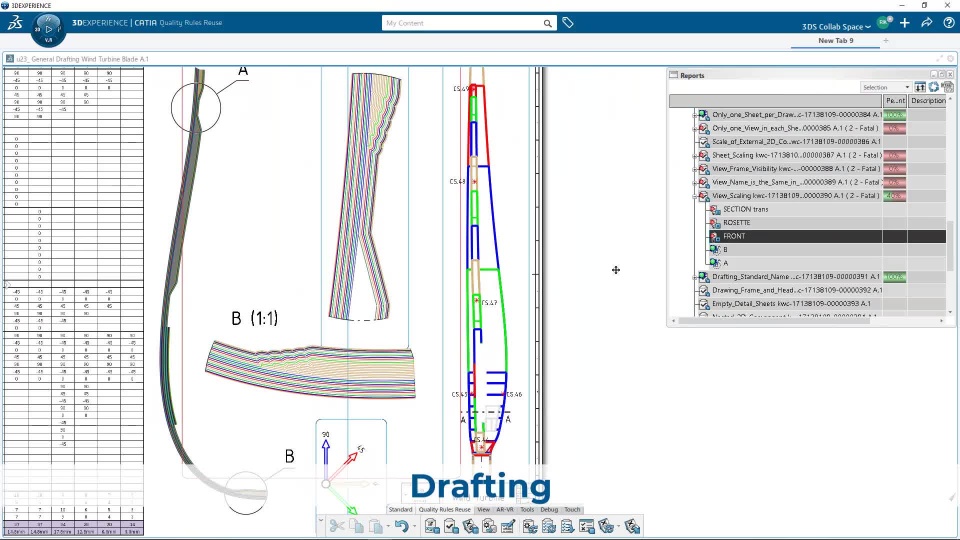Click the checkmark rule check icon in the toolbar
Image resolution: width=960 pixels, height=540 pixels.
(x=451, y=526)
